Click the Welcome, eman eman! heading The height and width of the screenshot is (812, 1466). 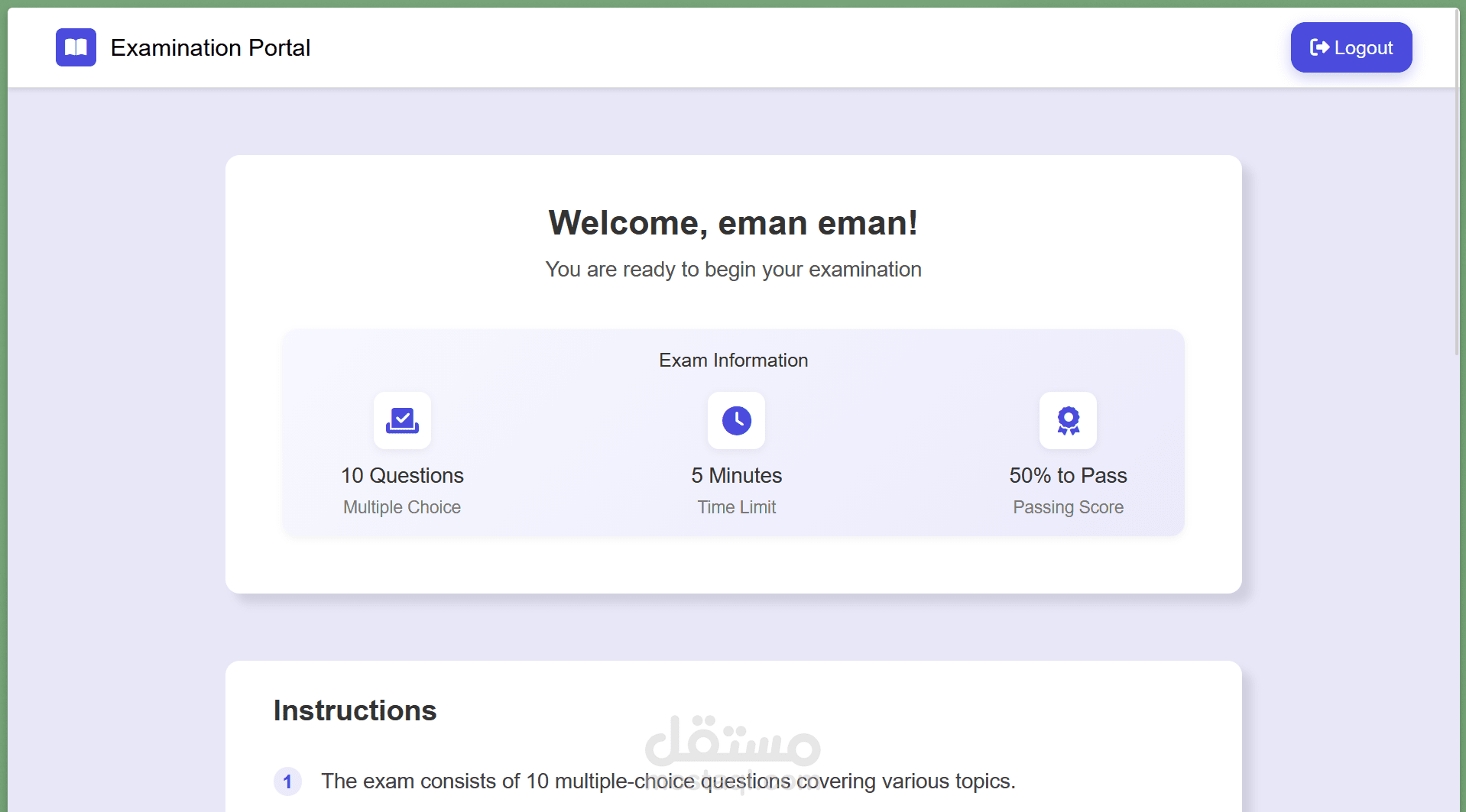[733, 222]
